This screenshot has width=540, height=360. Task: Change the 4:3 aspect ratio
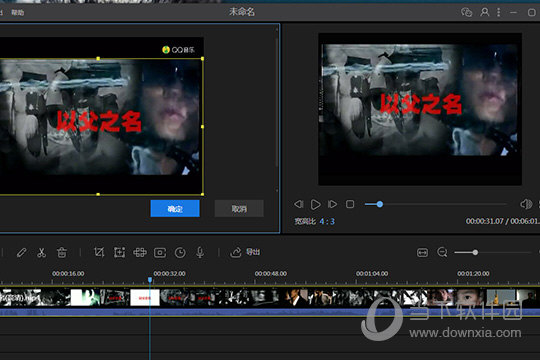tap(327, 221)
